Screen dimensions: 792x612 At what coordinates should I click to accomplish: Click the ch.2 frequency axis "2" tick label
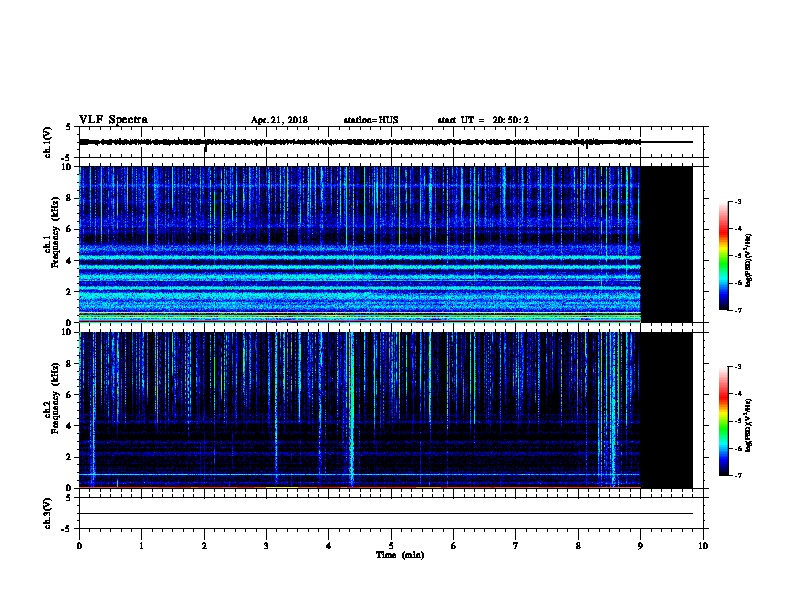tap(69, 457)
